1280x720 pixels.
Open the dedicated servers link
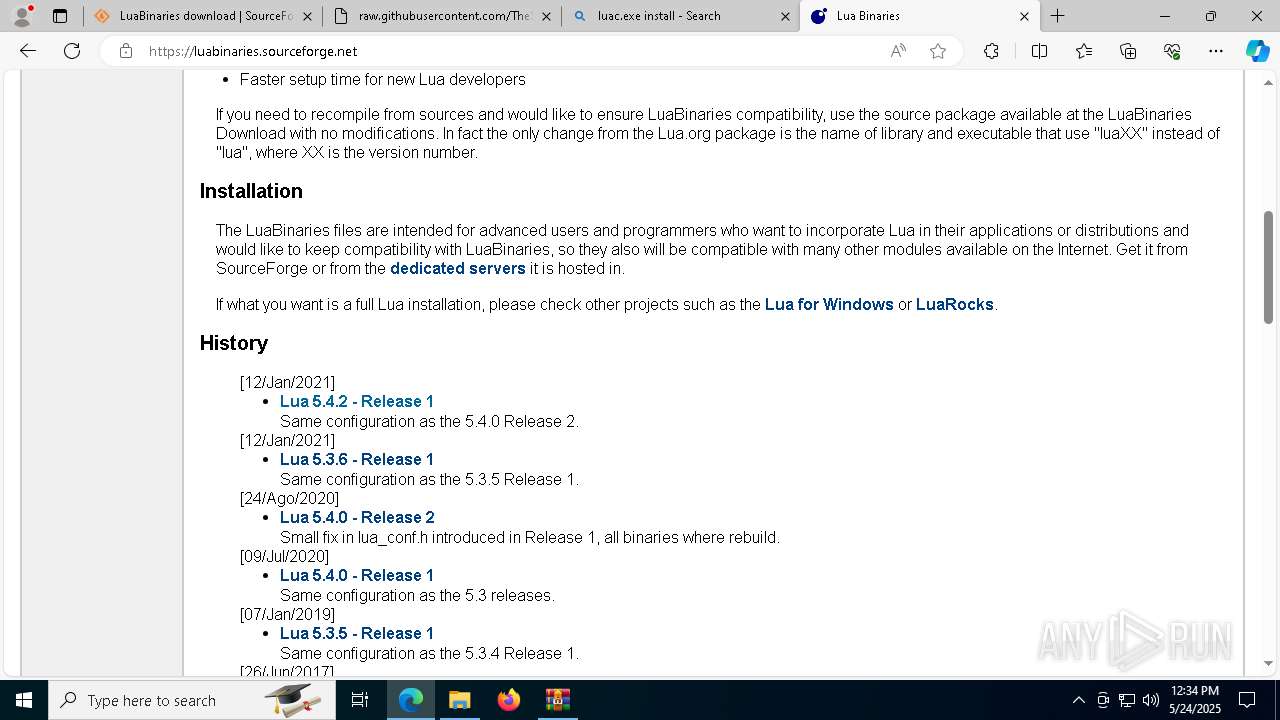click(x=458, y=268)
